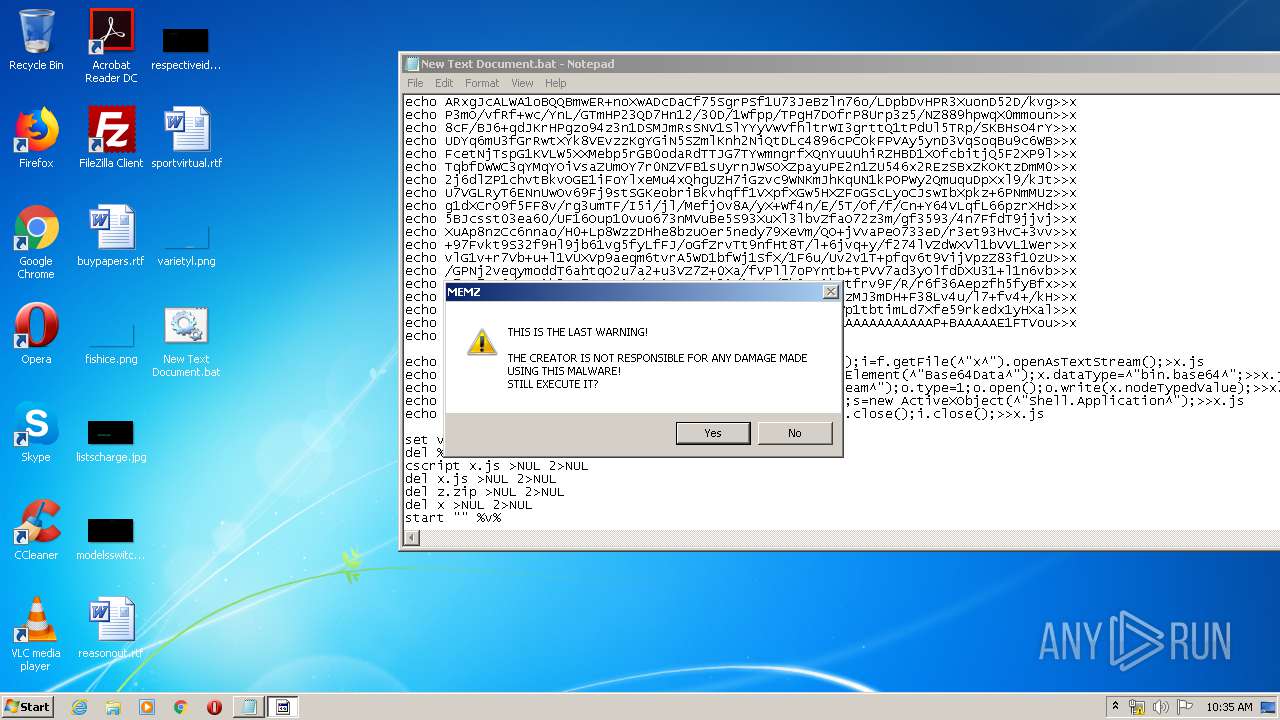Open the volume speaker tray icon
1280x720 pixels.
click(1161, 707)
